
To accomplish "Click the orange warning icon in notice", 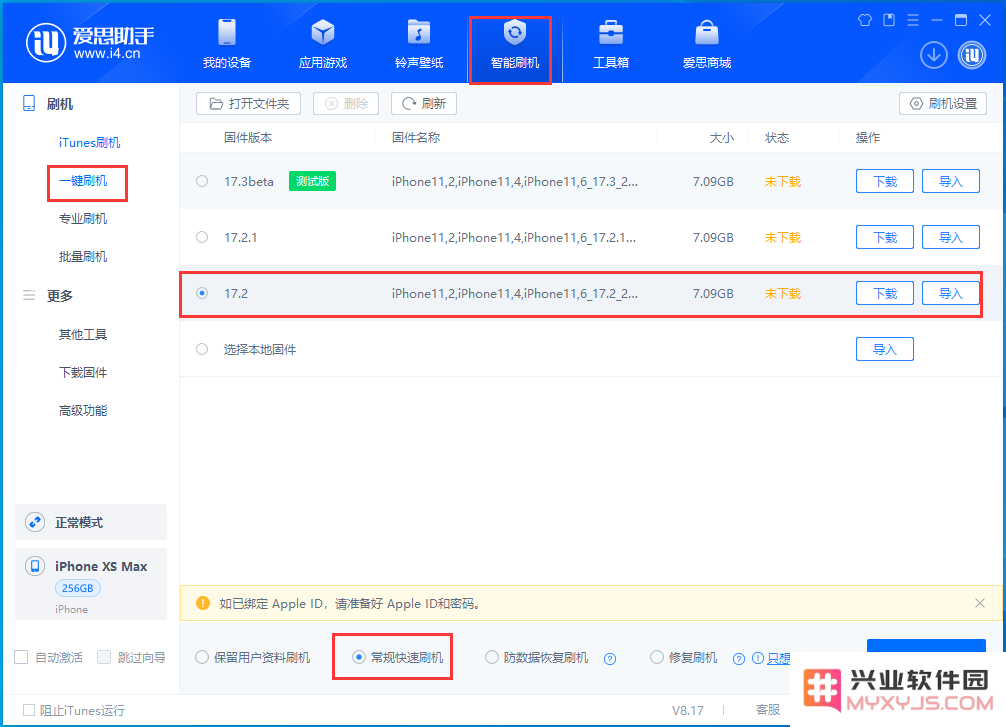I will click(203, 603).
